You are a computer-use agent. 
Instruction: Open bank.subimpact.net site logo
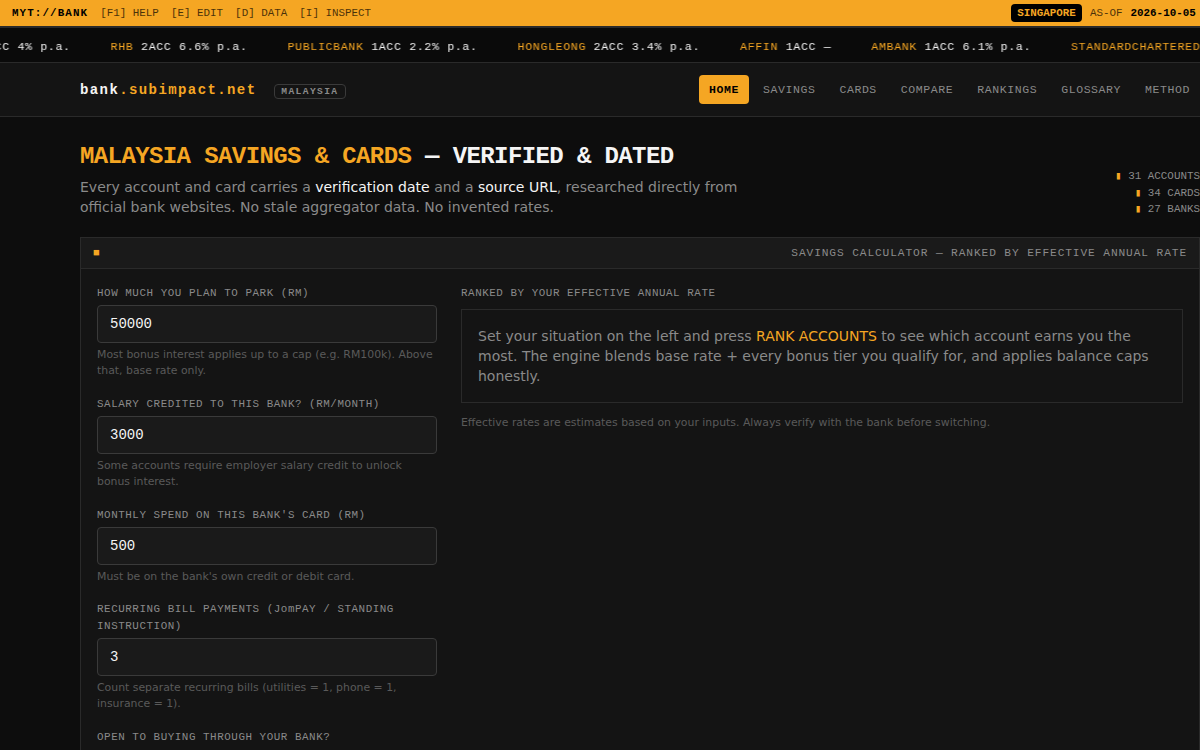(168, 90)
